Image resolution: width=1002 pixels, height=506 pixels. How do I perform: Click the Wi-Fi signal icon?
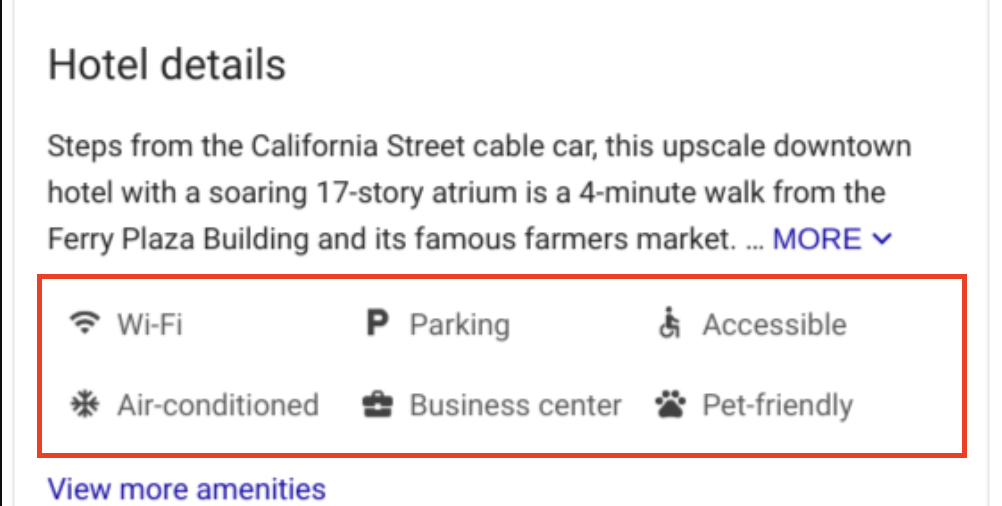coord(84,323)
